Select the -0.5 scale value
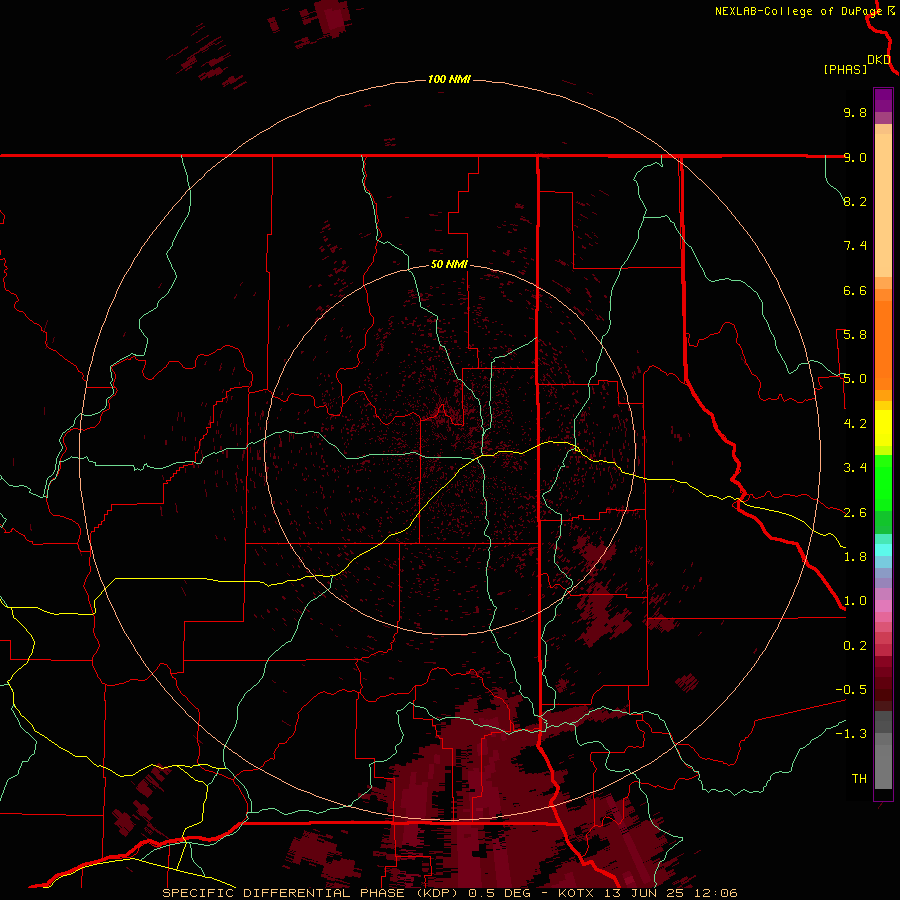900x900 pixels. coord(851,690)
